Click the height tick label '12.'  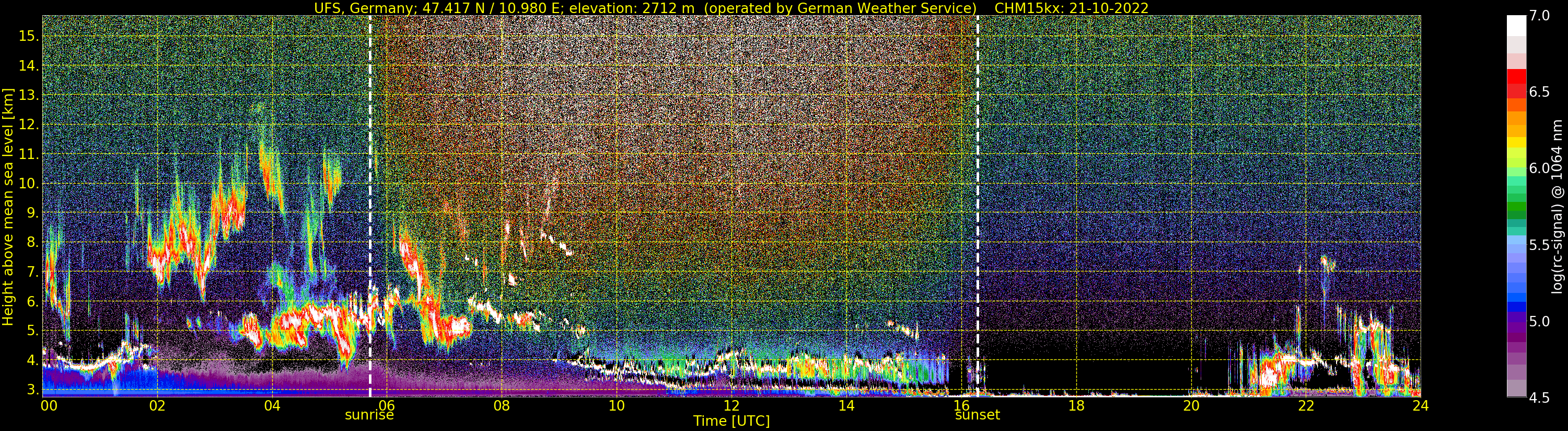pyautogui.click(x=29, y=124)
